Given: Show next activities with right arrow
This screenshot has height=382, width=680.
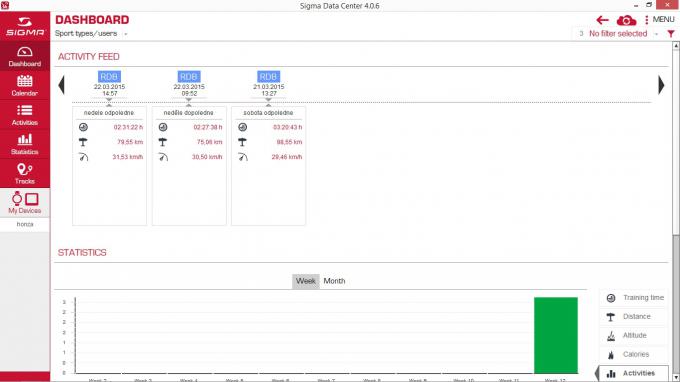Looking at the screenshot, I should 661,85.
